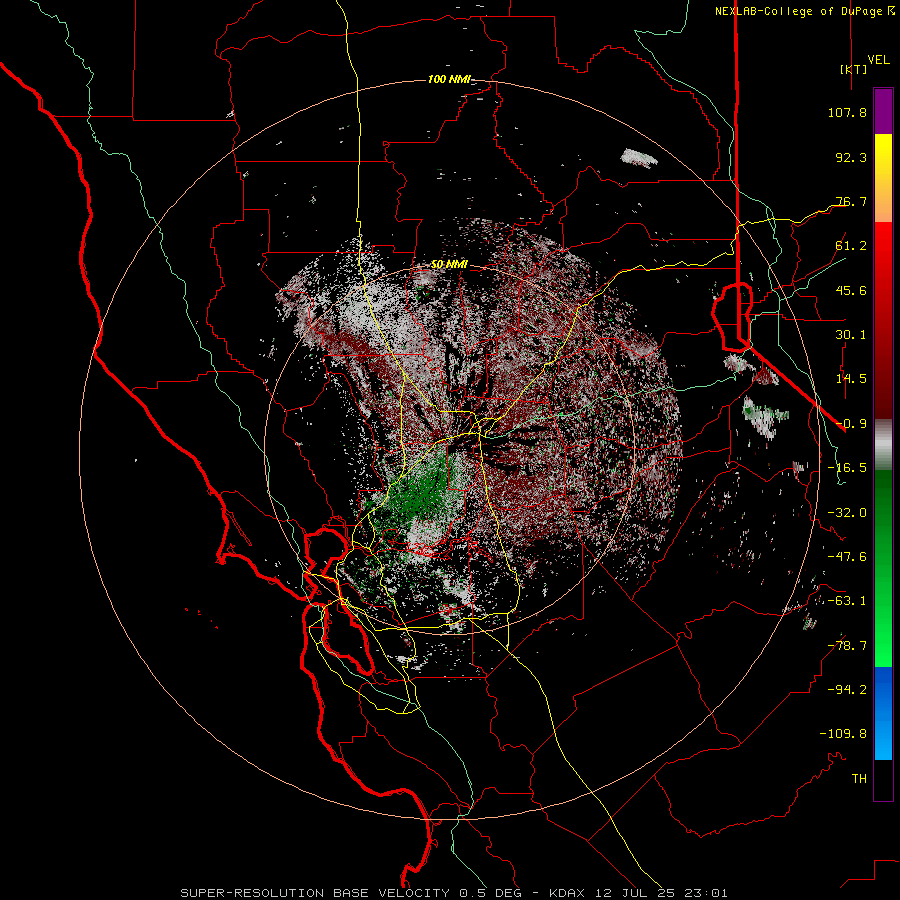Click the -63.1 velocity scale value
The width and height of the screenshot is (900, 900).
pos(847,601)
